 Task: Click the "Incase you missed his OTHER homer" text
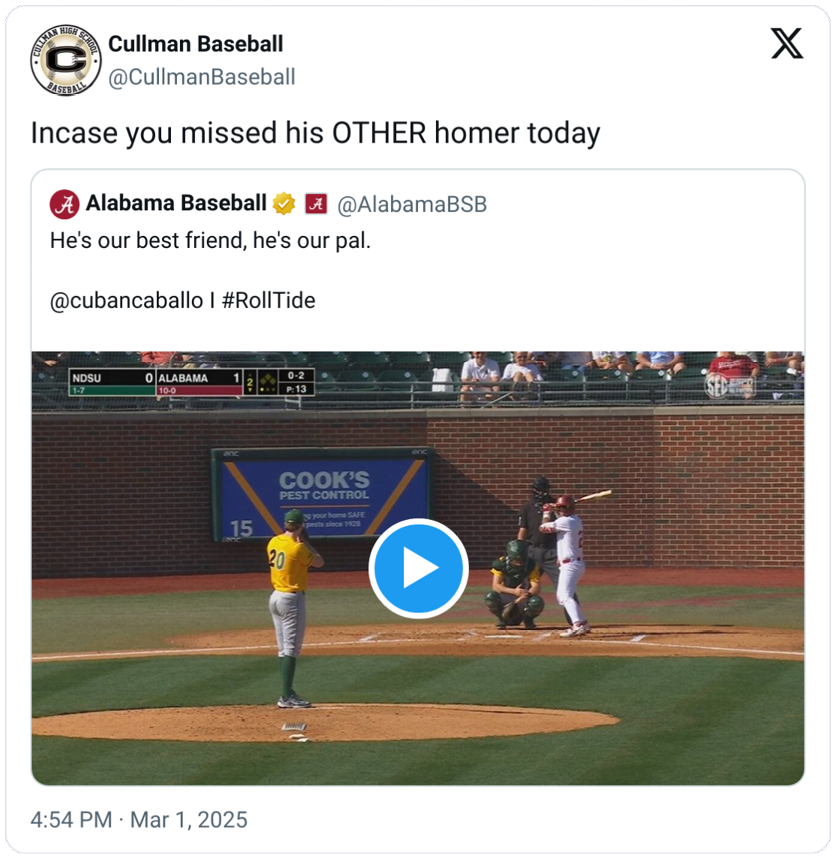[x=315, y=133]
